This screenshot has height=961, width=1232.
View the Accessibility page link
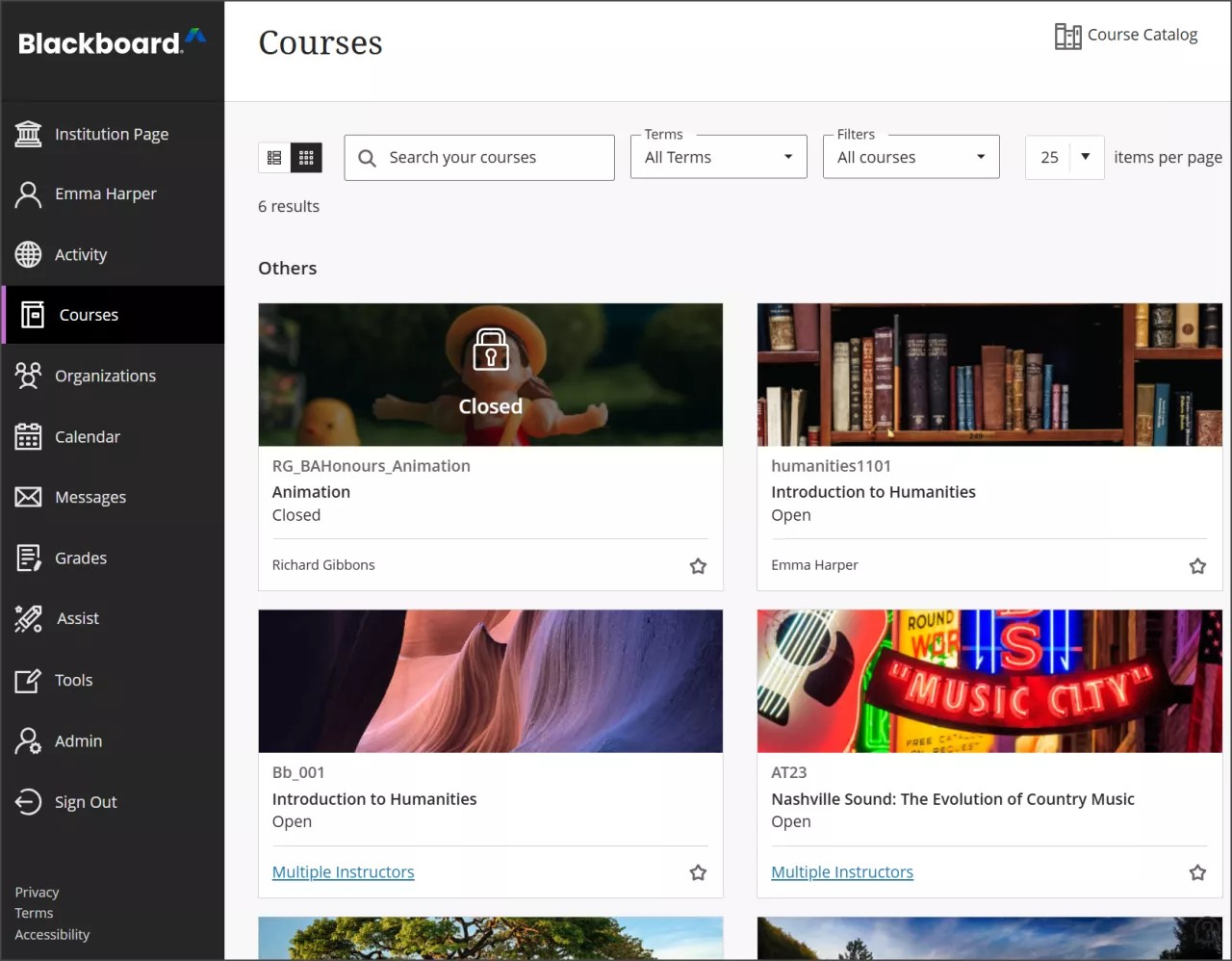52,934
